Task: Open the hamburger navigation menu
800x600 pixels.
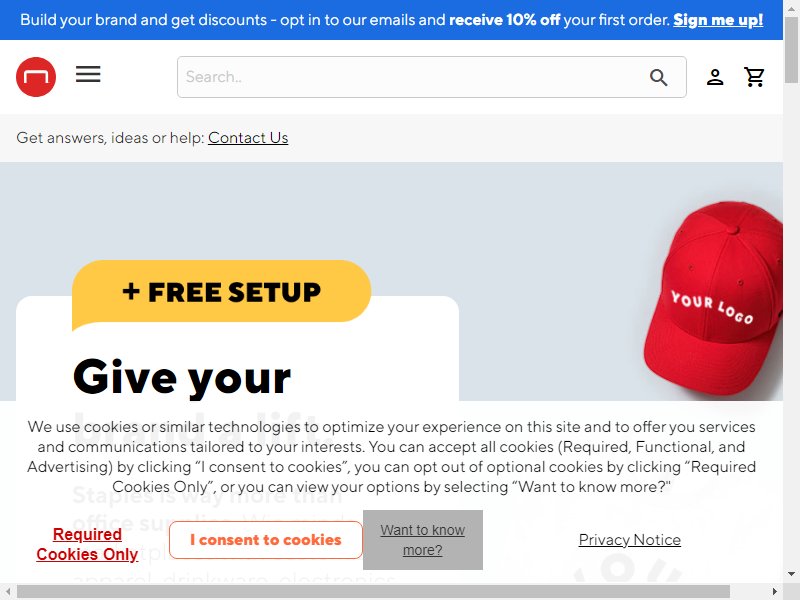Action: (88, 74)
